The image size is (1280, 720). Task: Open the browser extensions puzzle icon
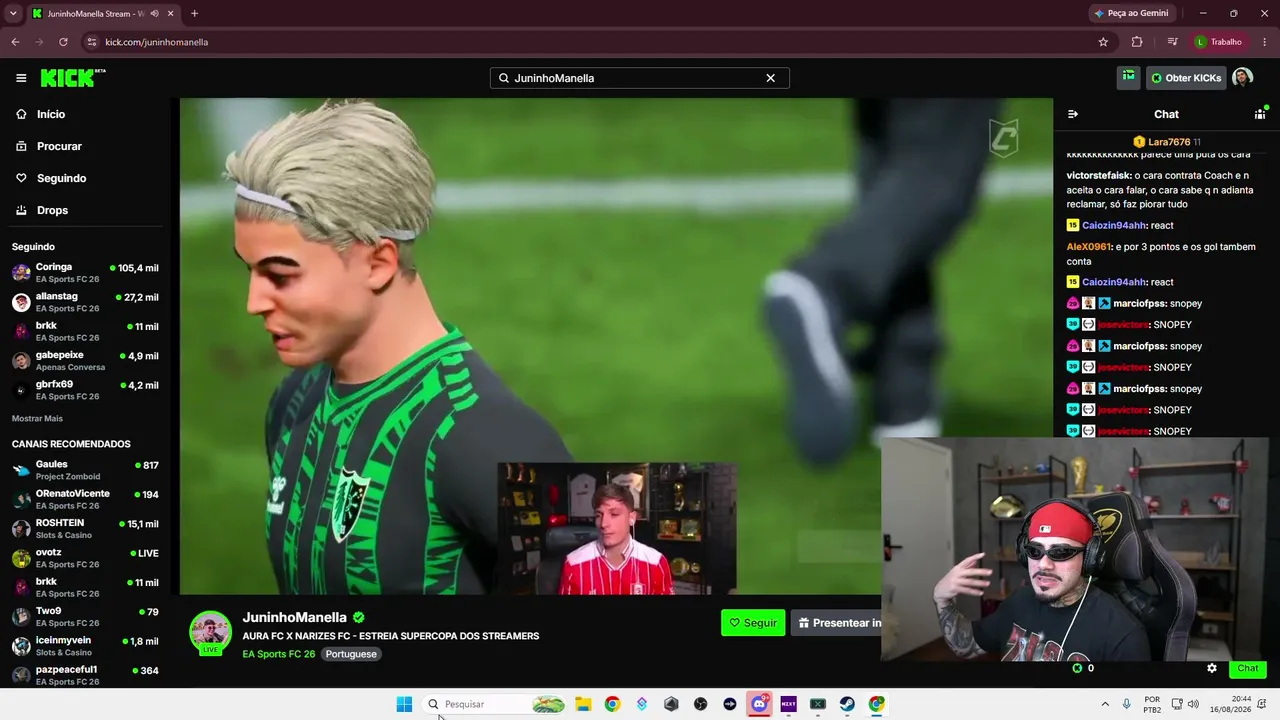(x=1137, y=42)
